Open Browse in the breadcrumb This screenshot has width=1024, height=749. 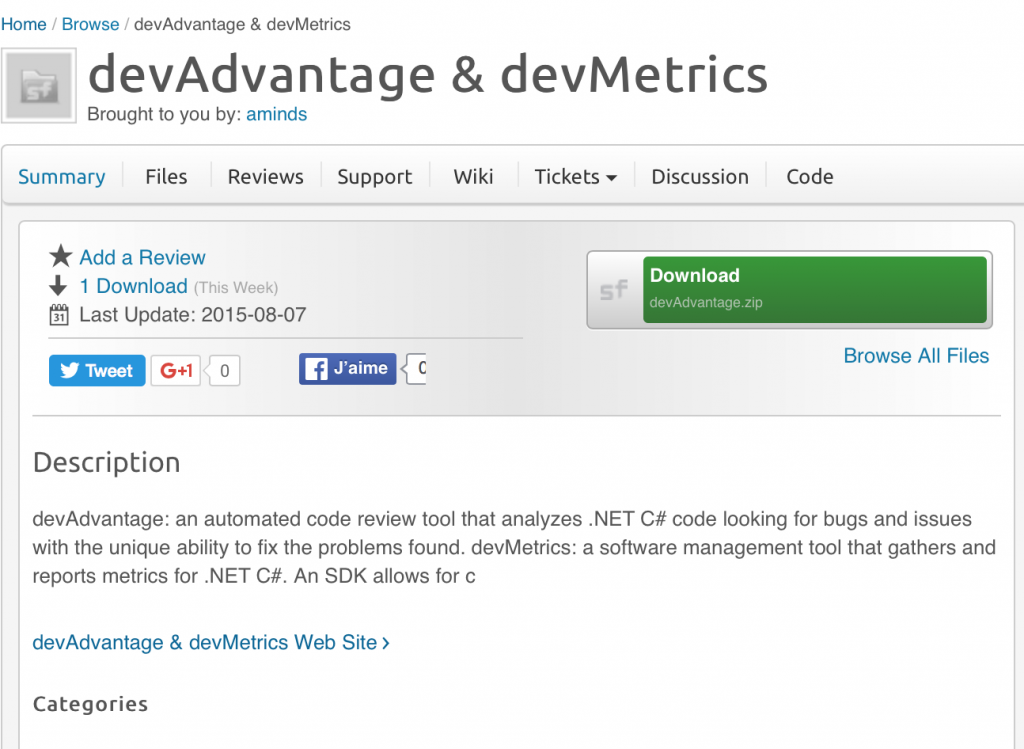tap(91, 24)
